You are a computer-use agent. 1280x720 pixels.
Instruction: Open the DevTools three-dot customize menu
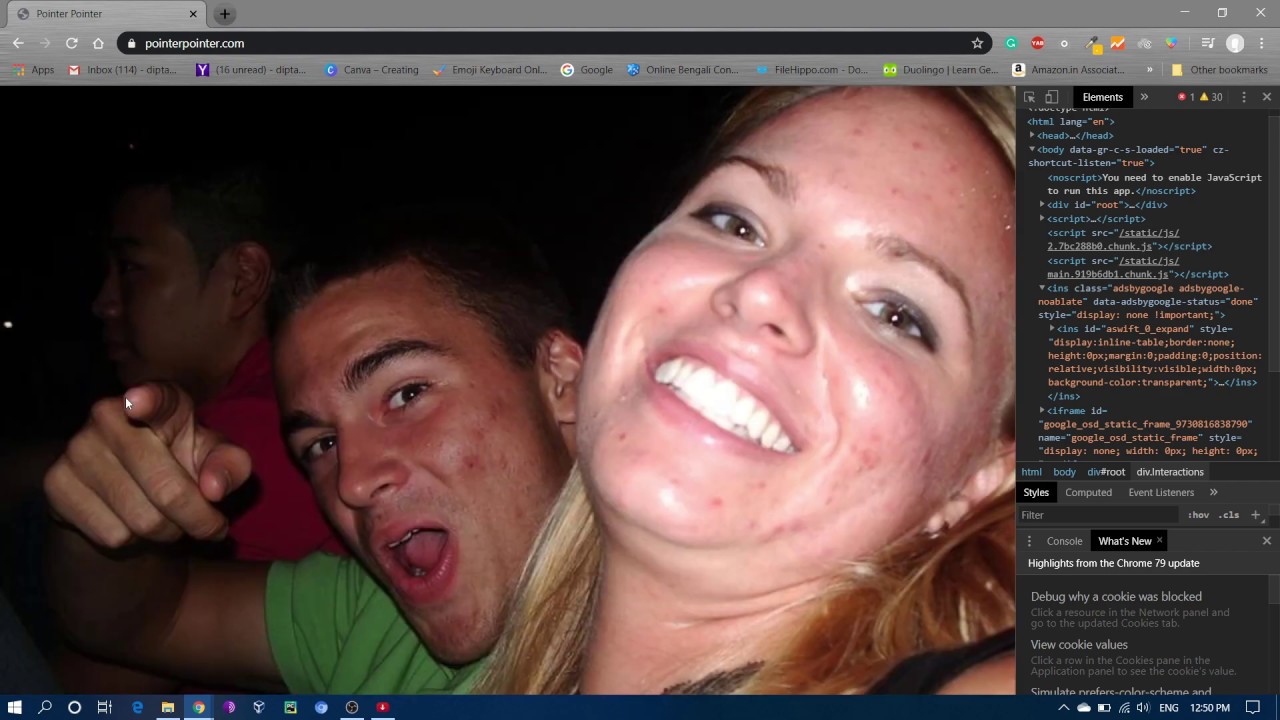1243,97
